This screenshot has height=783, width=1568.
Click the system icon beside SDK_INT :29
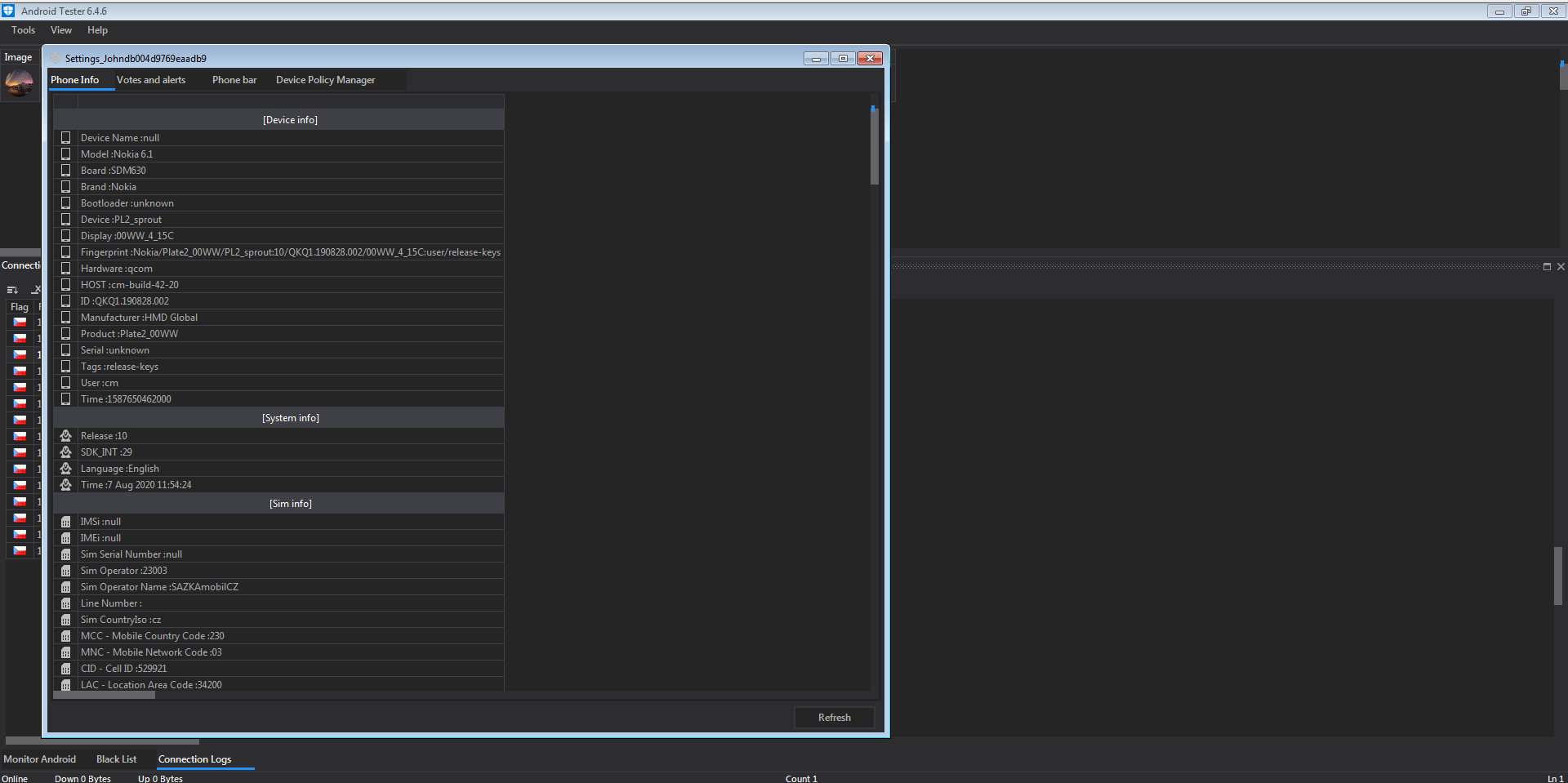66,452
